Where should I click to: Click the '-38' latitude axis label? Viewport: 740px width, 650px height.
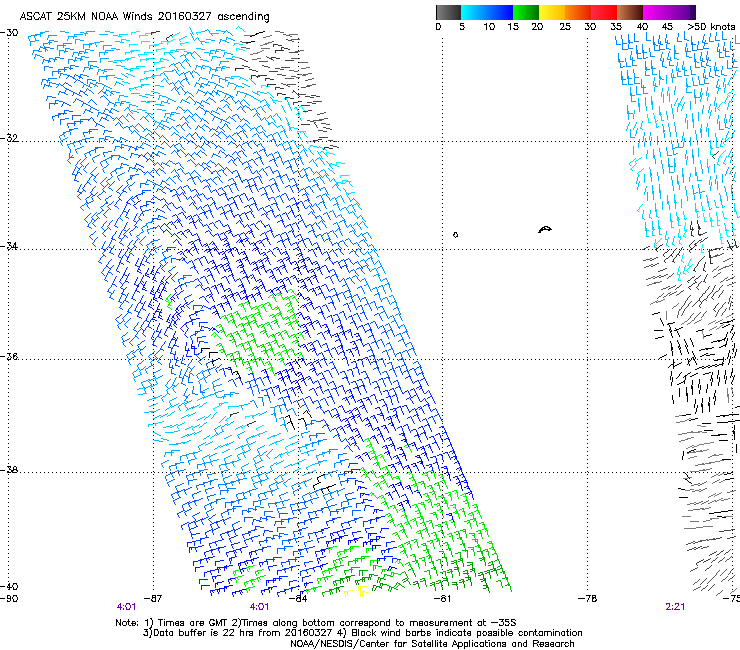9,470
